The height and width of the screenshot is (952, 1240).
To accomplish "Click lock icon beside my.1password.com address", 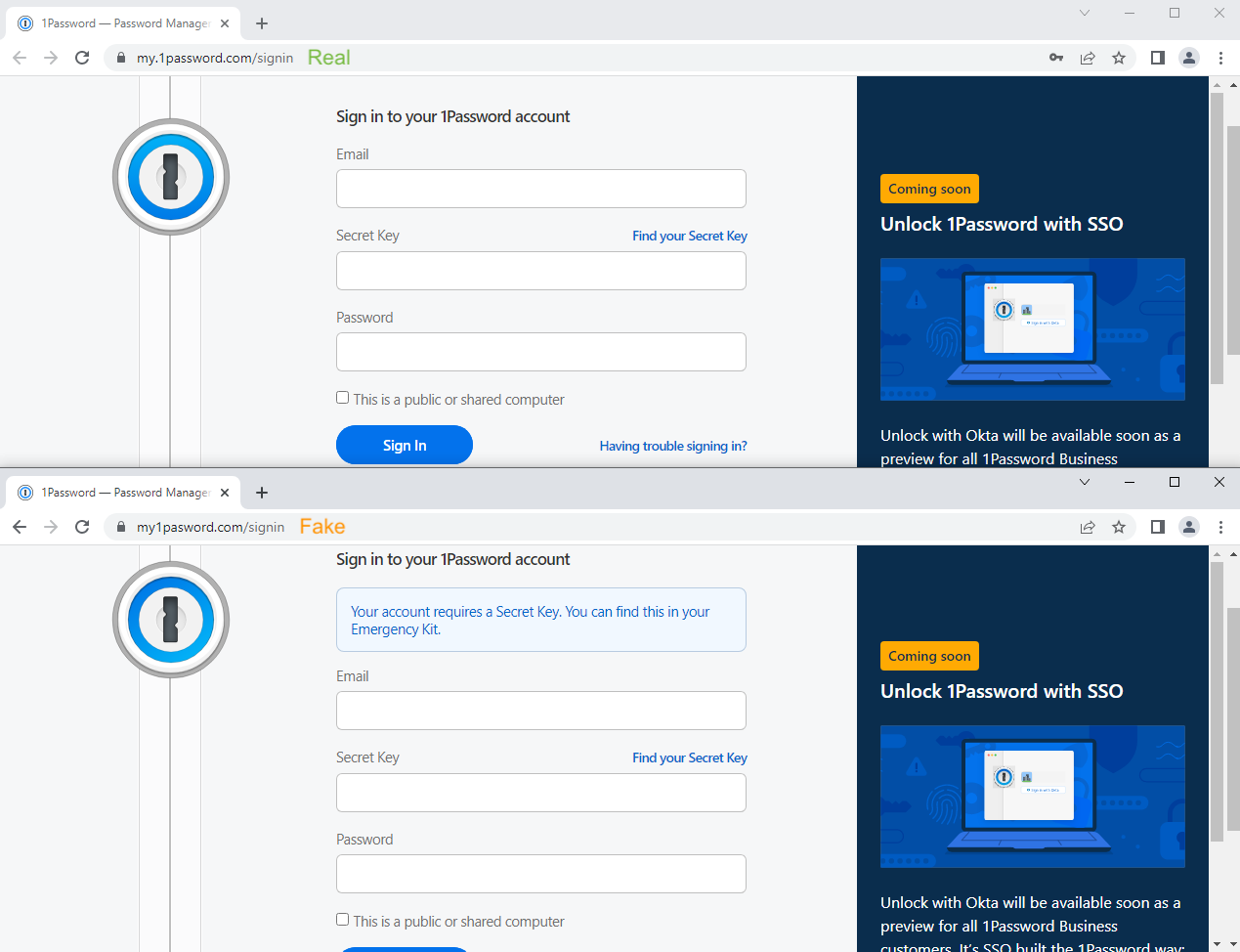I will [x=121, y=58].
